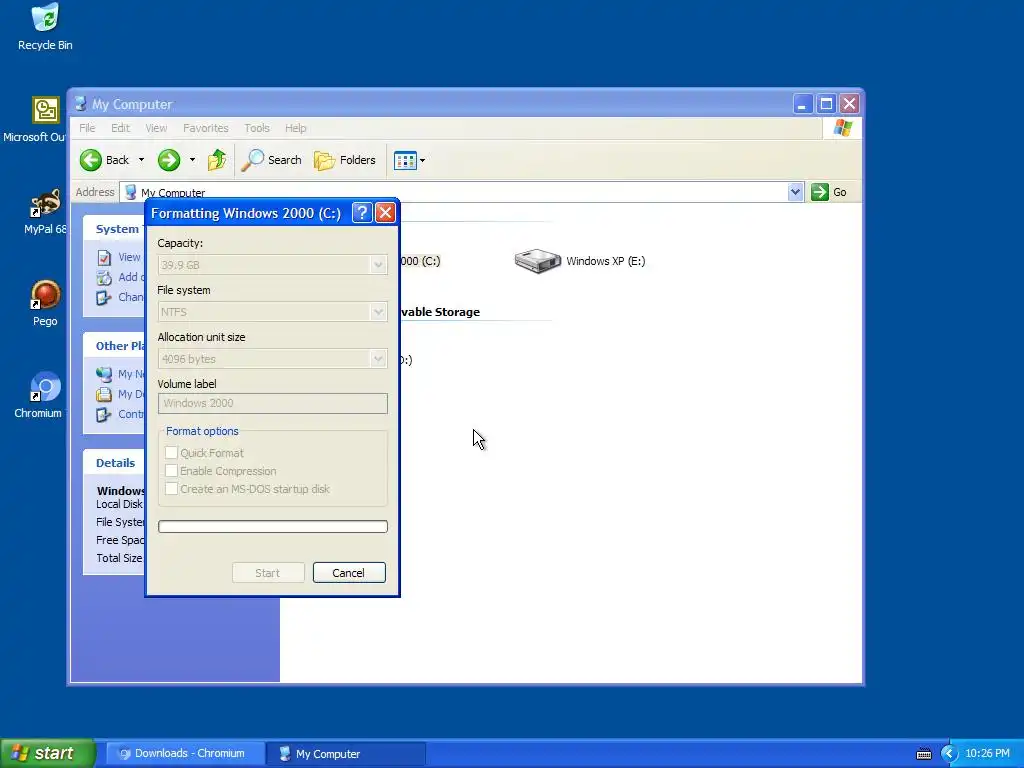Click the My Computer title bar icon
This screenshot has width=1024, height=768.
[x=80, y=104]
